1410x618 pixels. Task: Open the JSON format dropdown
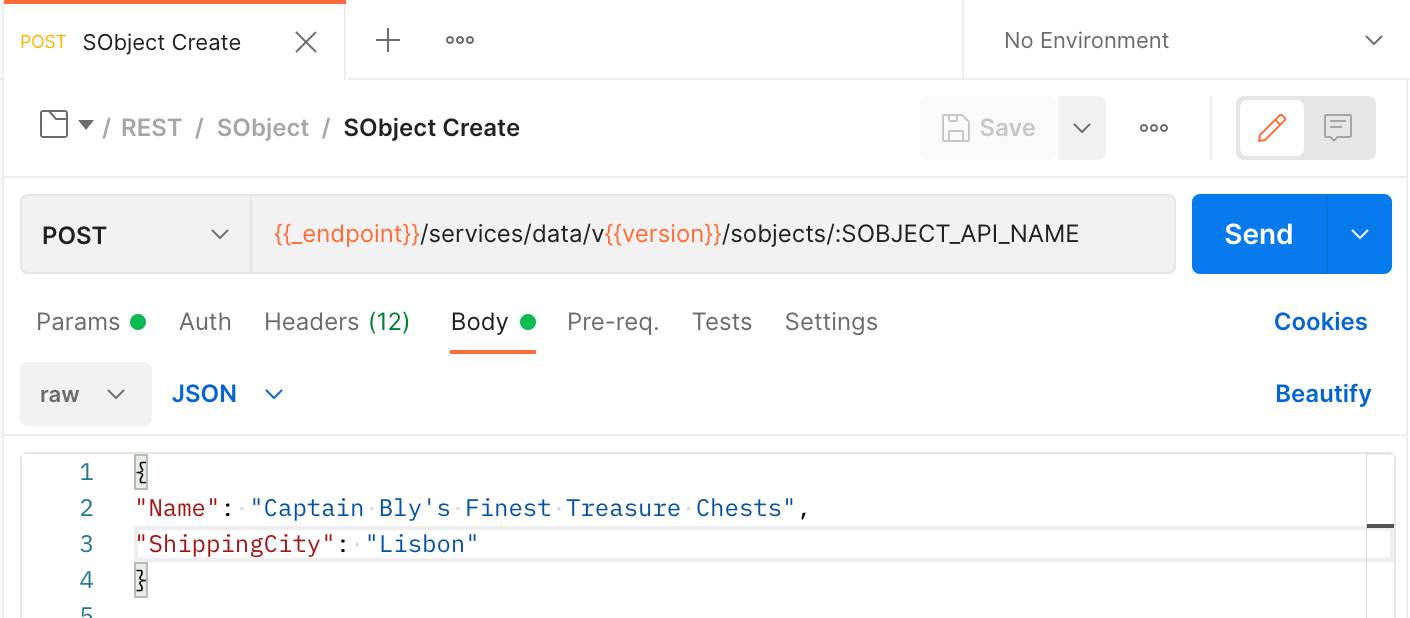click(228, 394)
